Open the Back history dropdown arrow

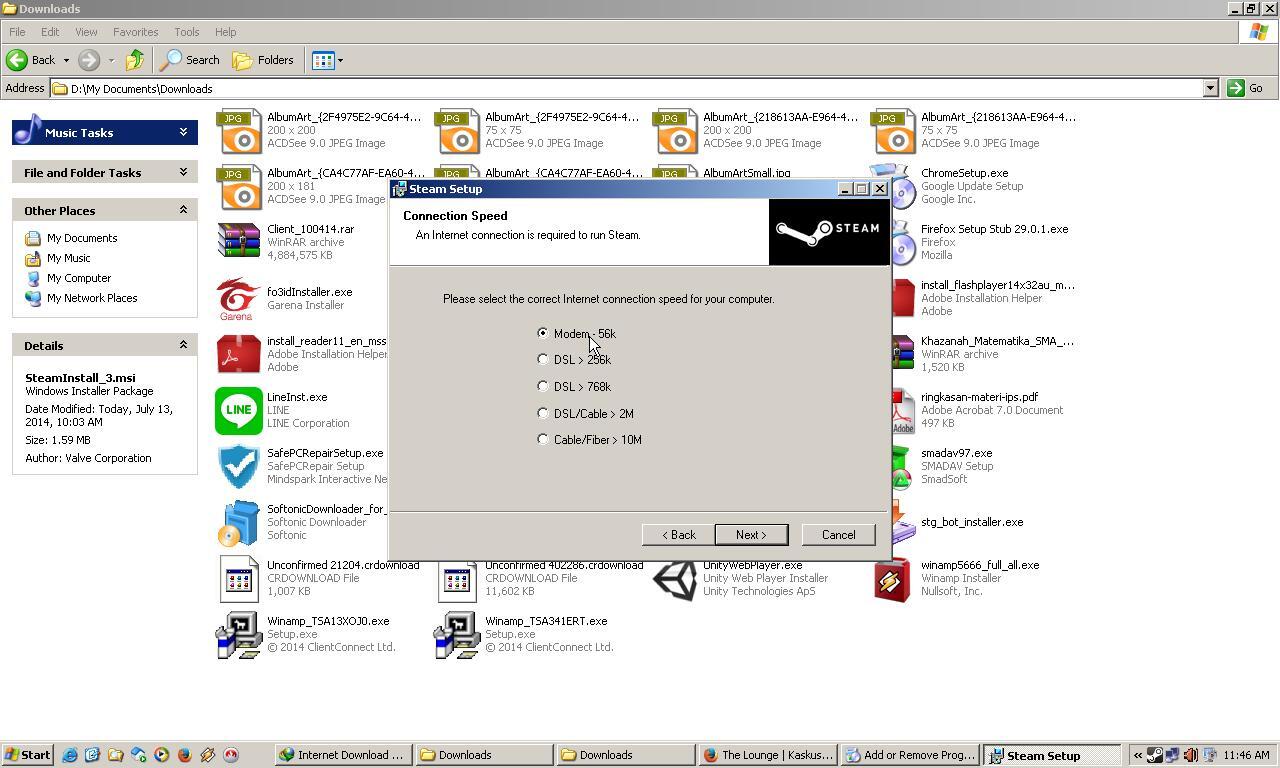(x=66, y=60)
